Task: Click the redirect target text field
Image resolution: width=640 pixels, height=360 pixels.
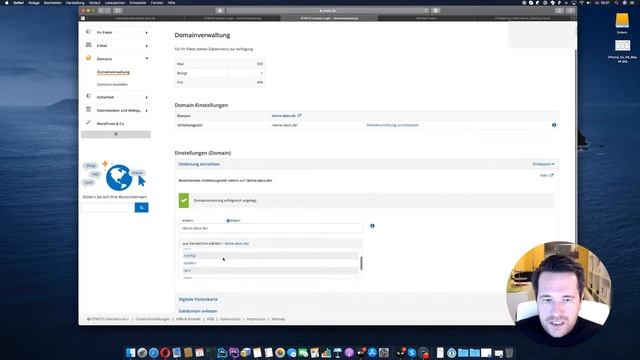Action: pyautogui.click(x=271, y=228)
